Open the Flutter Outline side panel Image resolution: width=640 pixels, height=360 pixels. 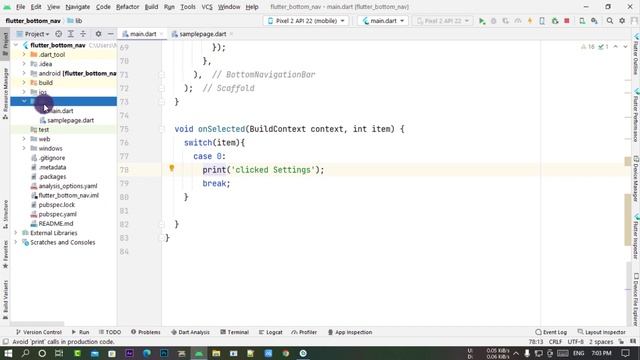click(x=636, y=54)
